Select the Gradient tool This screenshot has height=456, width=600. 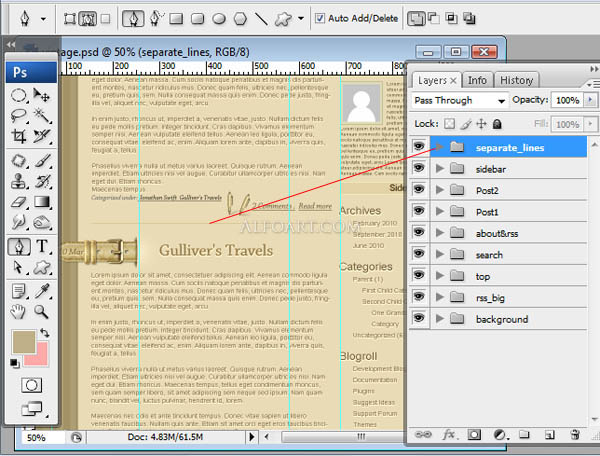click(x=42, y=202)
